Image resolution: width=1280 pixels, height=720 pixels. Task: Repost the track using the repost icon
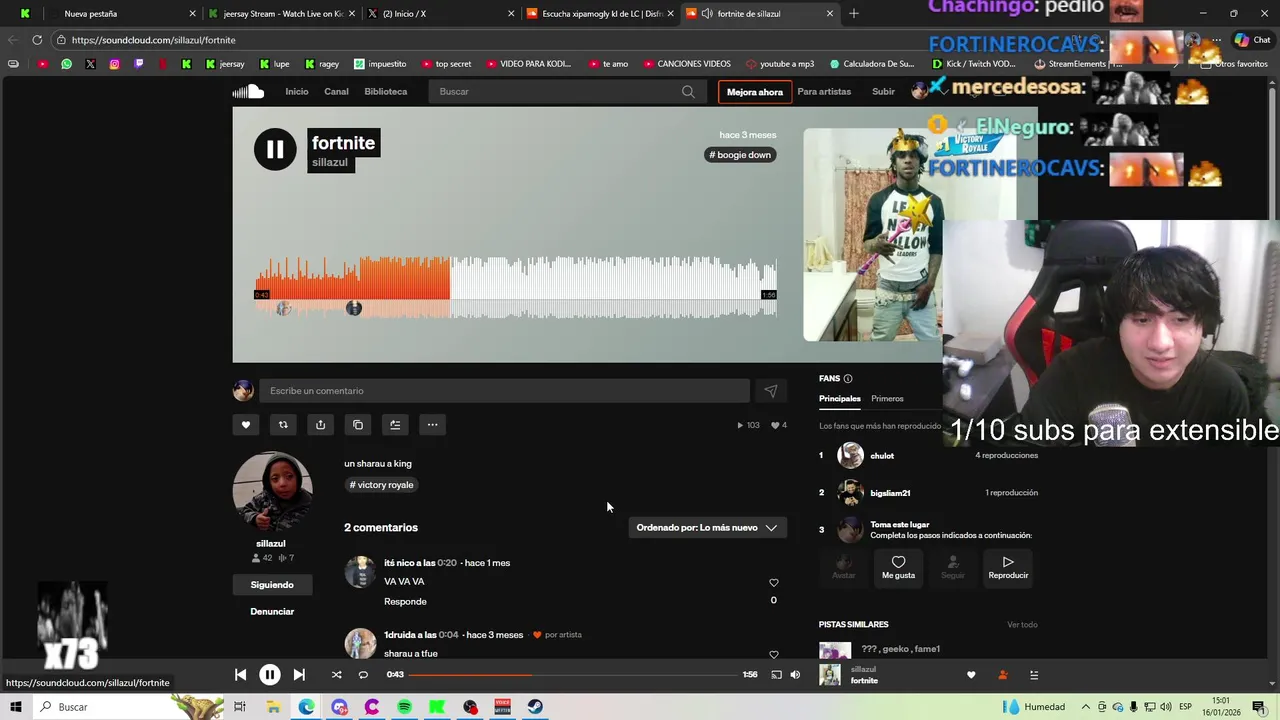coord(283,425)
